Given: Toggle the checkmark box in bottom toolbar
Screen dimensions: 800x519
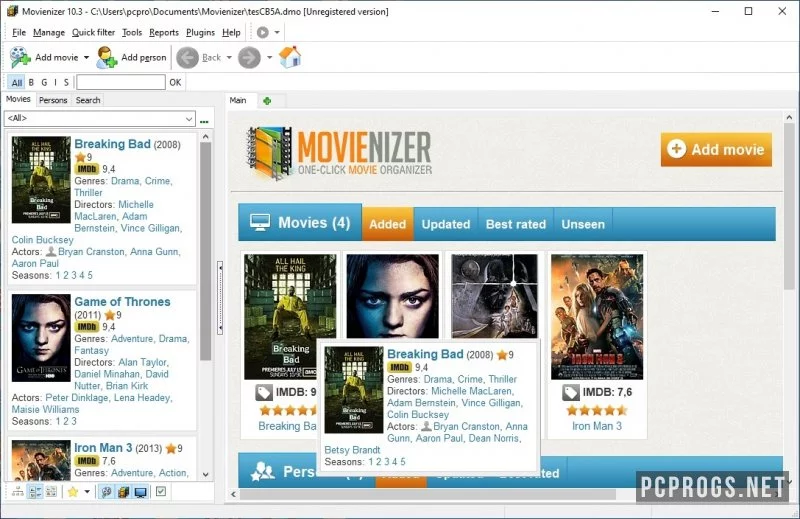Looking at the screenshot, I should tap(161, 491).
